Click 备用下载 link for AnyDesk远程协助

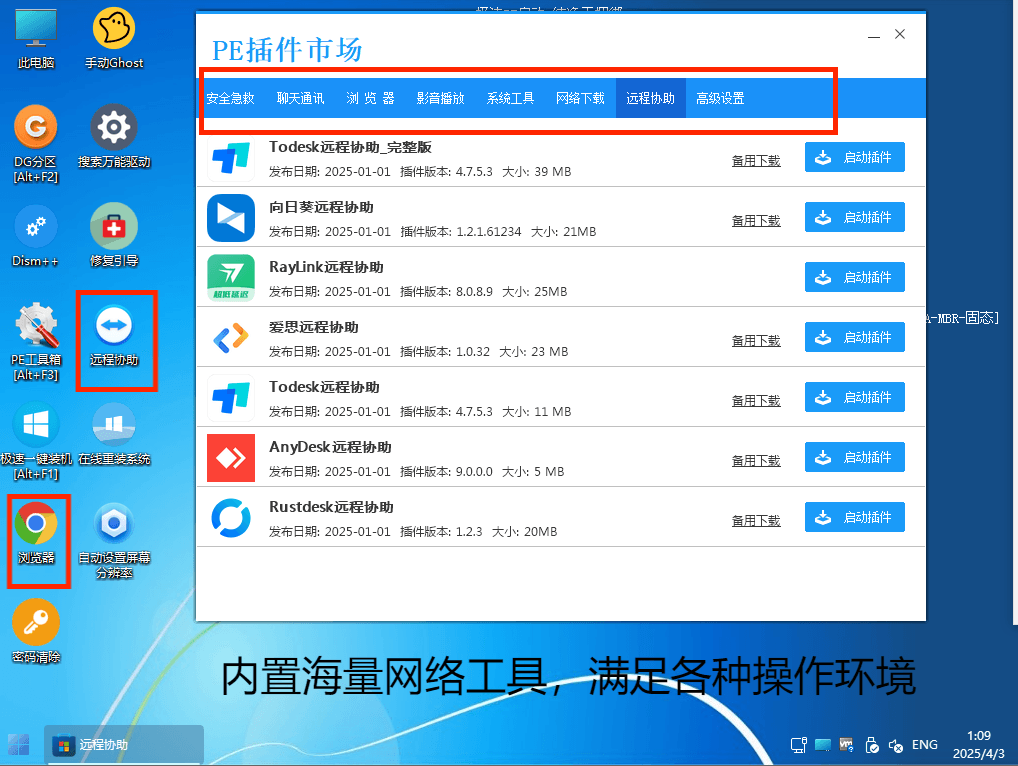(x=756, y=460)
